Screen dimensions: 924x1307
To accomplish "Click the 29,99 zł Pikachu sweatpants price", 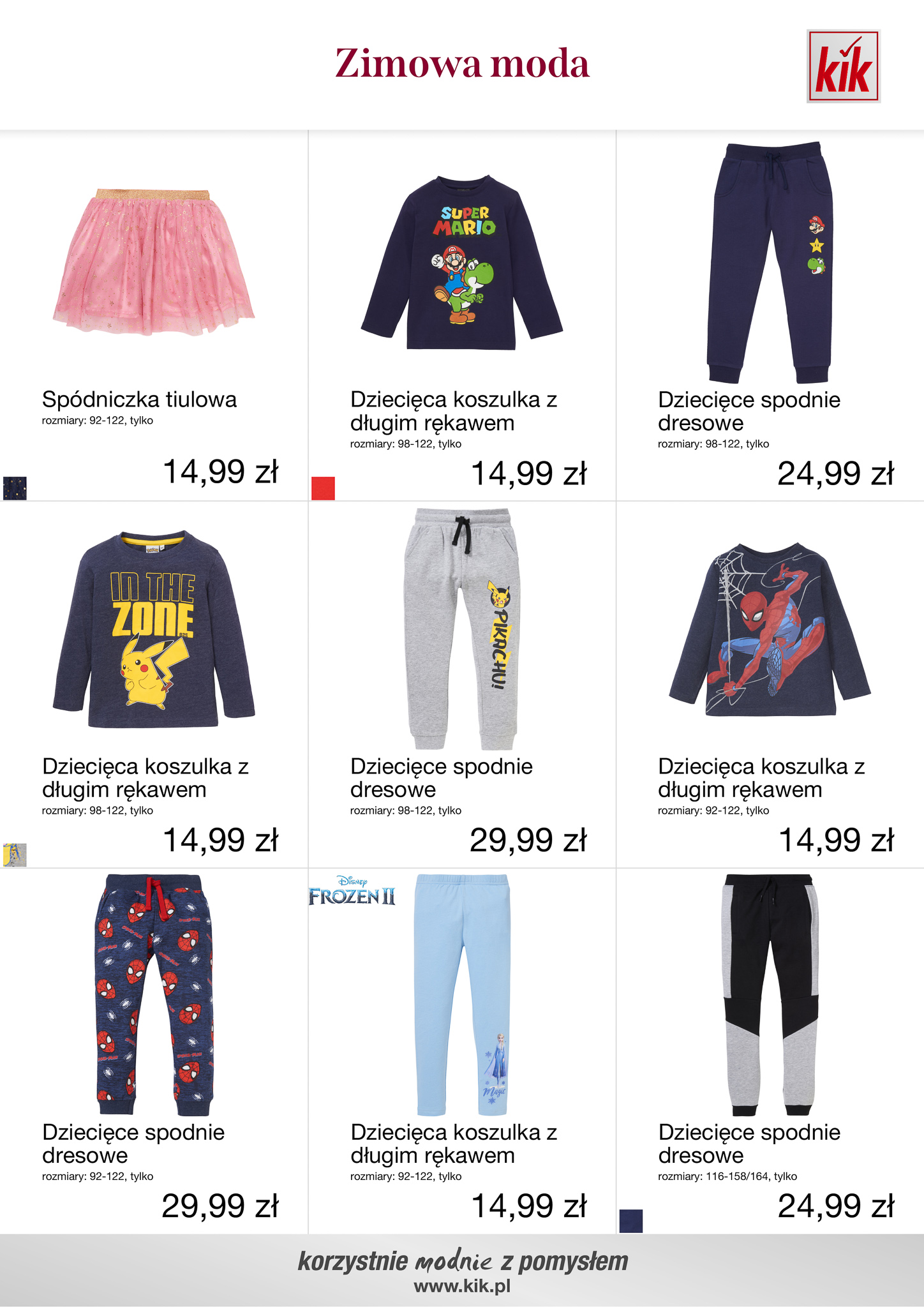I will [528, 840].
